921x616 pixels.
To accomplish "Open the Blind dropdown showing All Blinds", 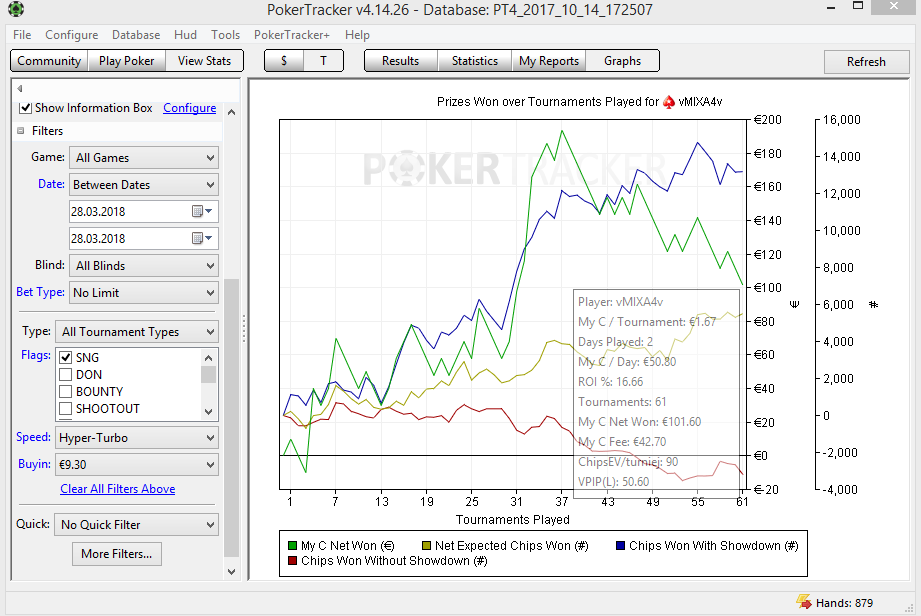I will tap(144, 265).
